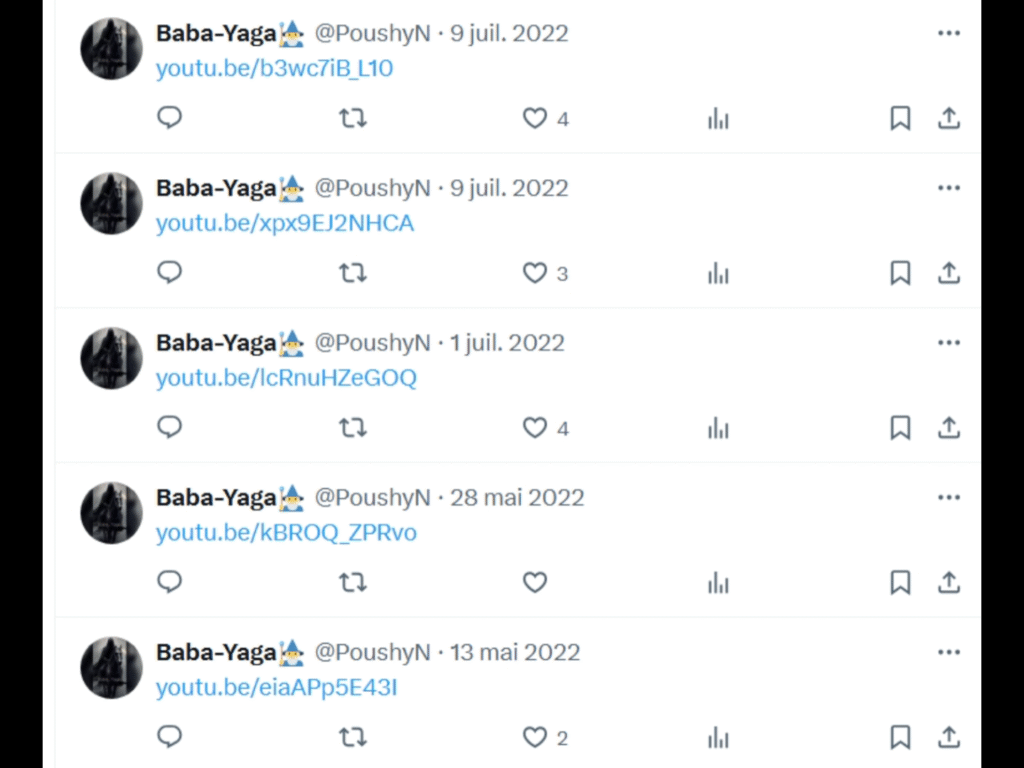Open more options menu on 13 mai tweet
Image resolution: width=1024 pixels, height=768 pixels.
[949, 652]
